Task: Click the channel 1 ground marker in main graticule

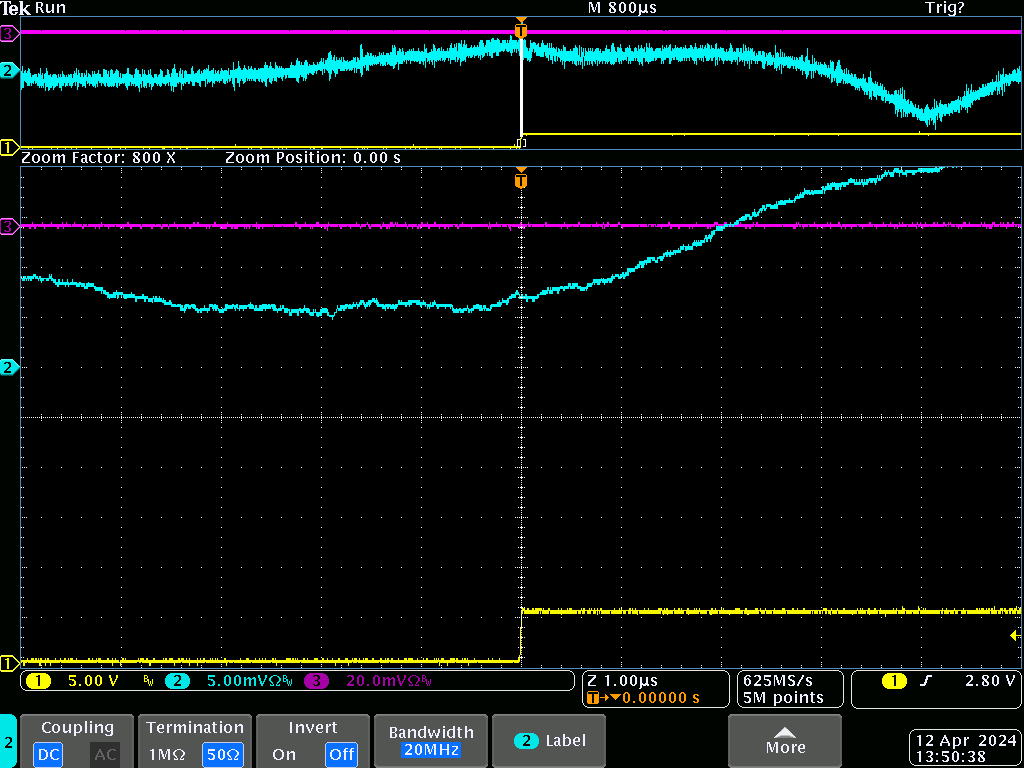Action: coord(8,663)
